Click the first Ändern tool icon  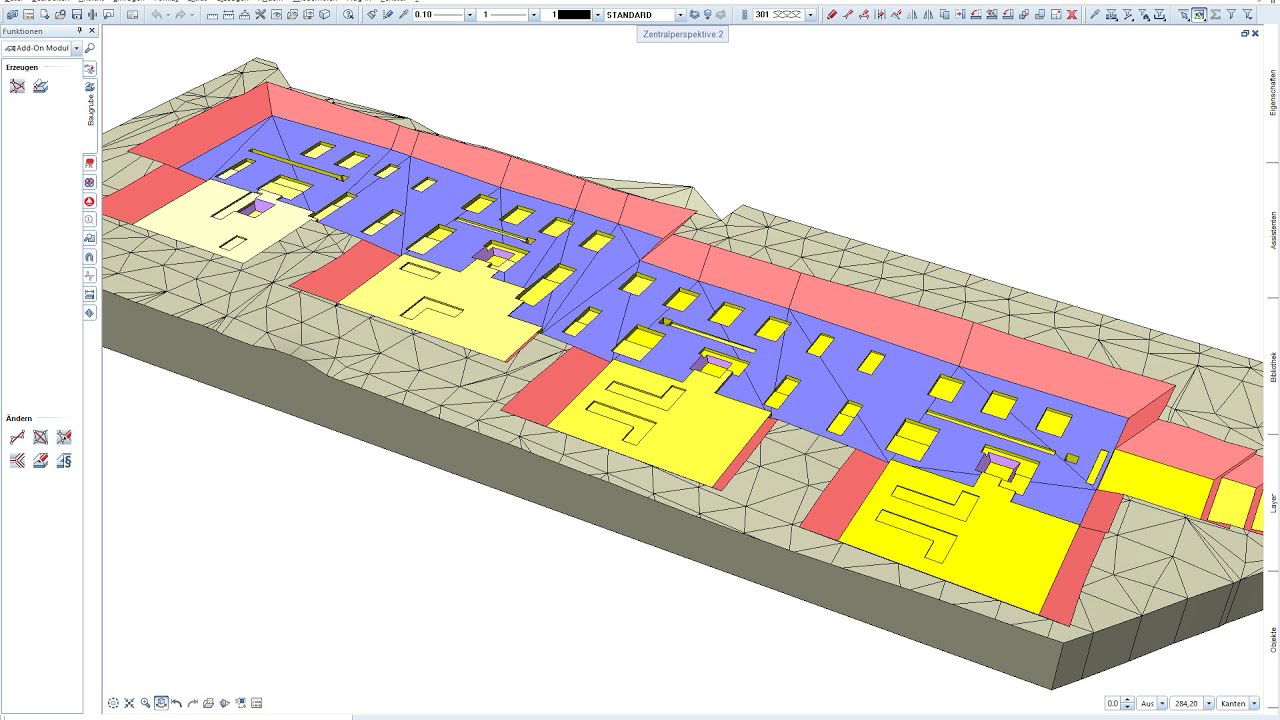point(17,437)
